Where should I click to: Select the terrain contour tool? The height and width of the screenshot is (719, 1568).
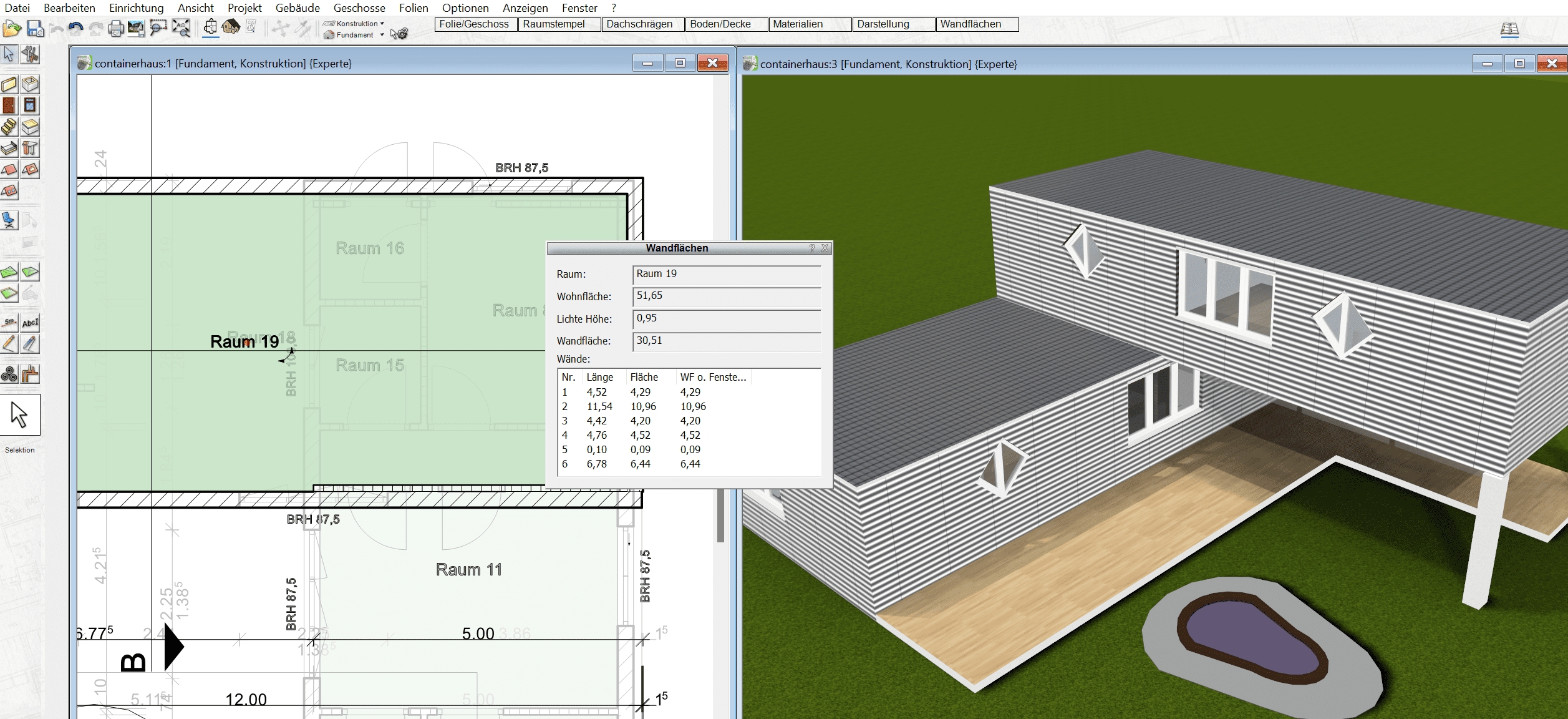pyautogui.click(x=9, y=272)
